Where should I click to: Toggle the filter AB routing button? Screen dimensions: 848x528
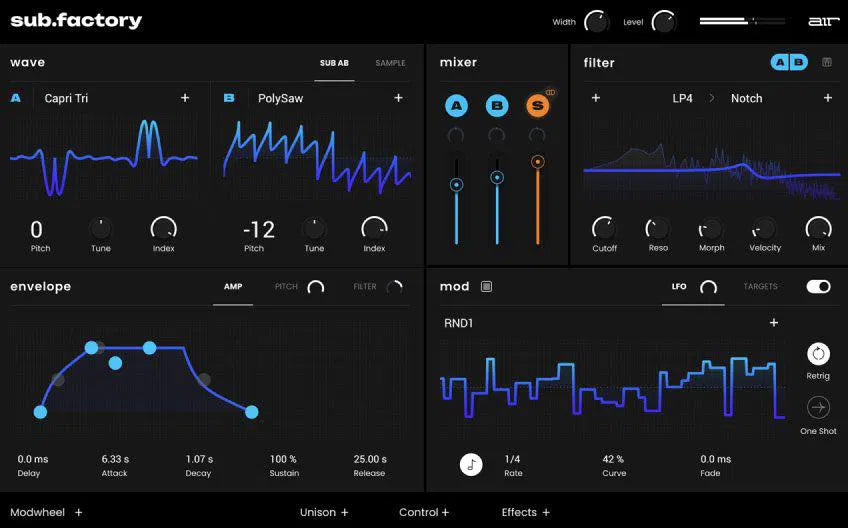(x=789, y=62)
